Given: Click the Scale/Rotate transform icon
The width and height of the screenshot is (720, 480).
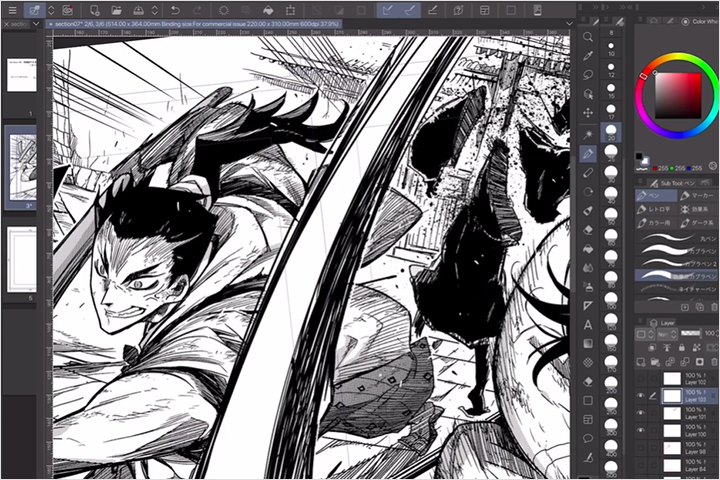Looking at the screenshot, I should (290, 10).
